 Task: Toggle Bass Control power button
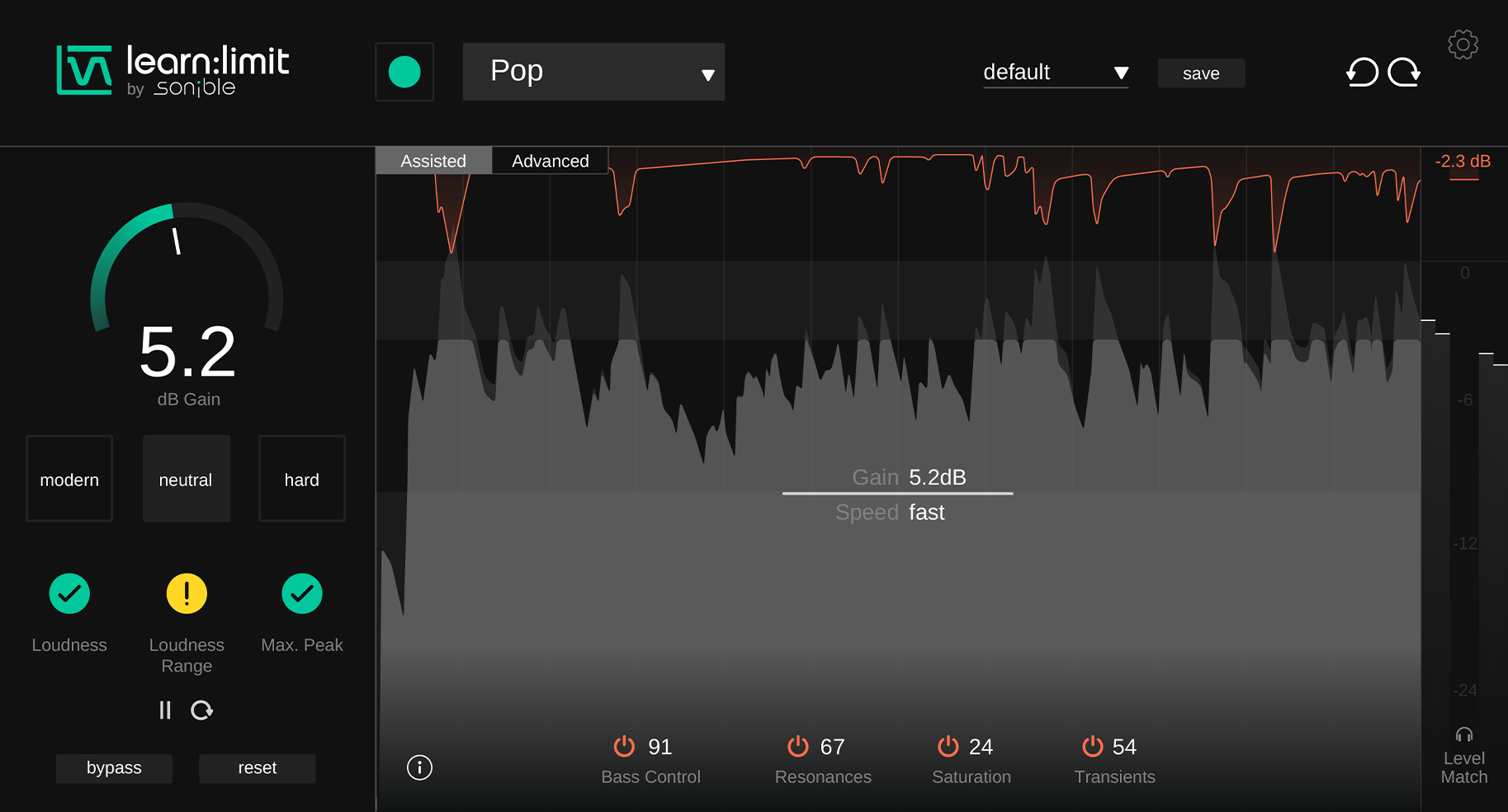[x=624, y=747]
